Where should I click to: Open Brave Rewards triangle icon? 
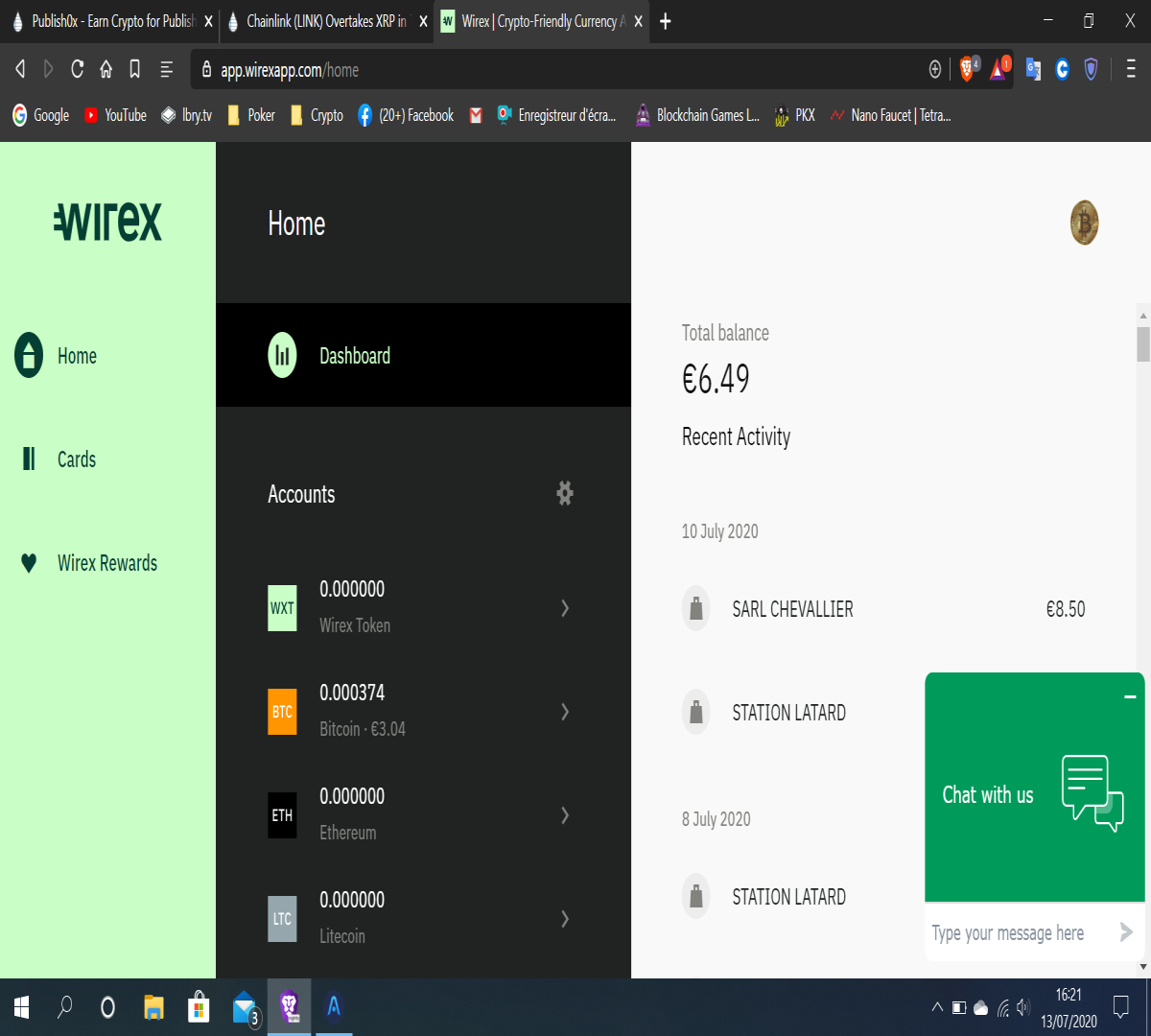[999, 68]
